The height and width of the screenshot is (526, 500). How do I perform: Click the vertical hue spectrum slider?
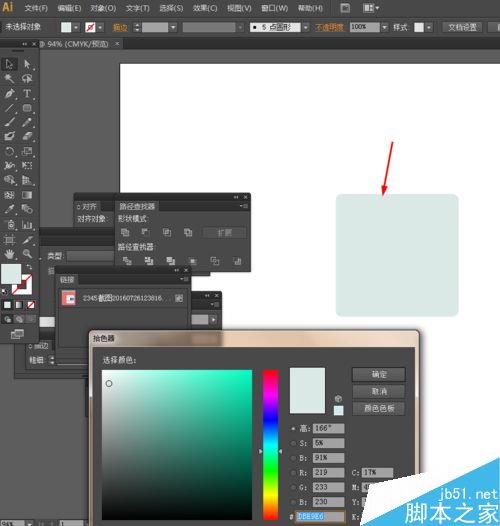point(270,444)
